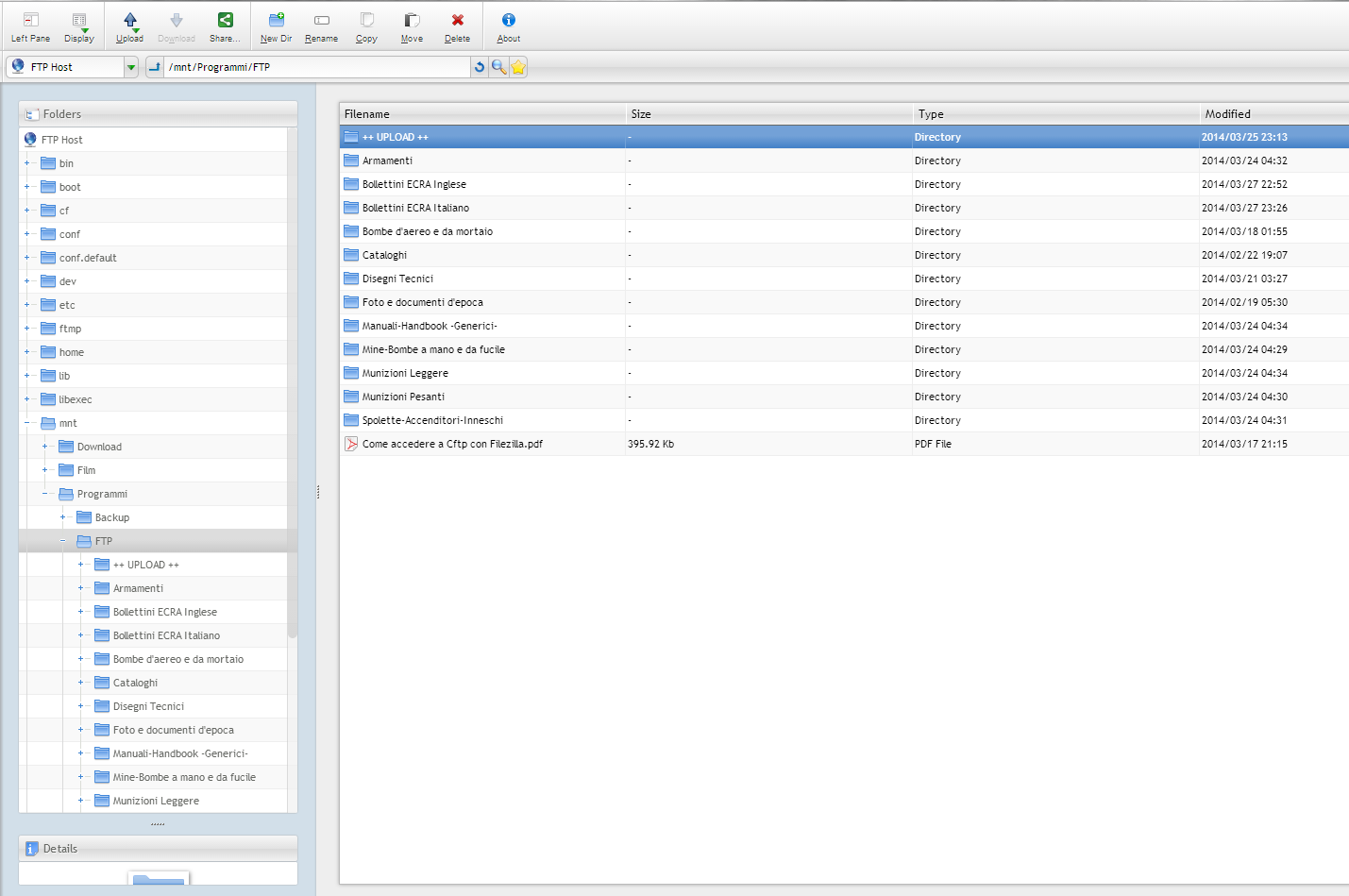The width and height of the screenshot is (1349, 896).
Task: Select Spolette-Accenditori-Inneschi directory row
Action: pyautogui.click(x=844, y=420)
